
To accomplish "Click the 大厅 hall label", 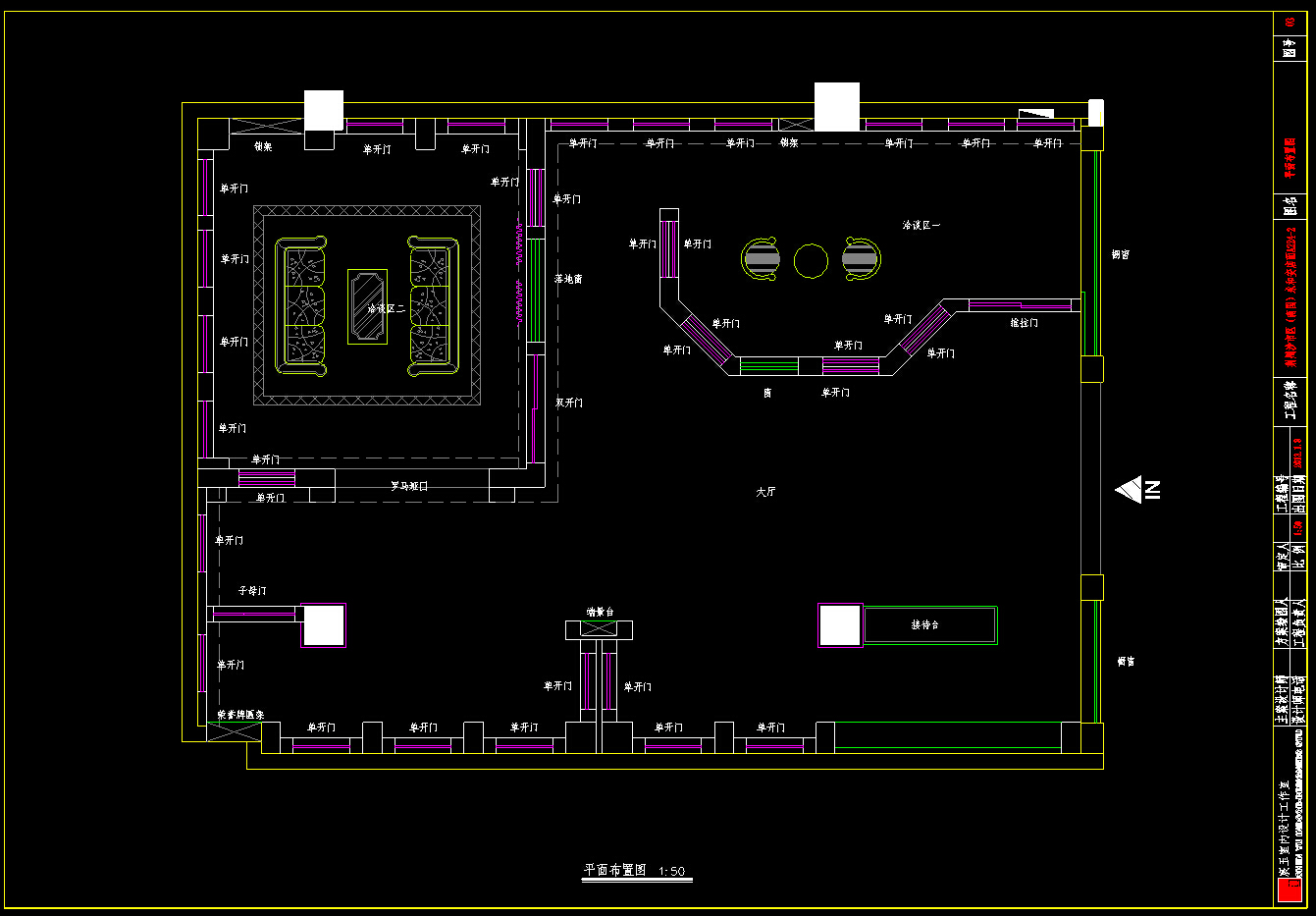I will point(765,492).
